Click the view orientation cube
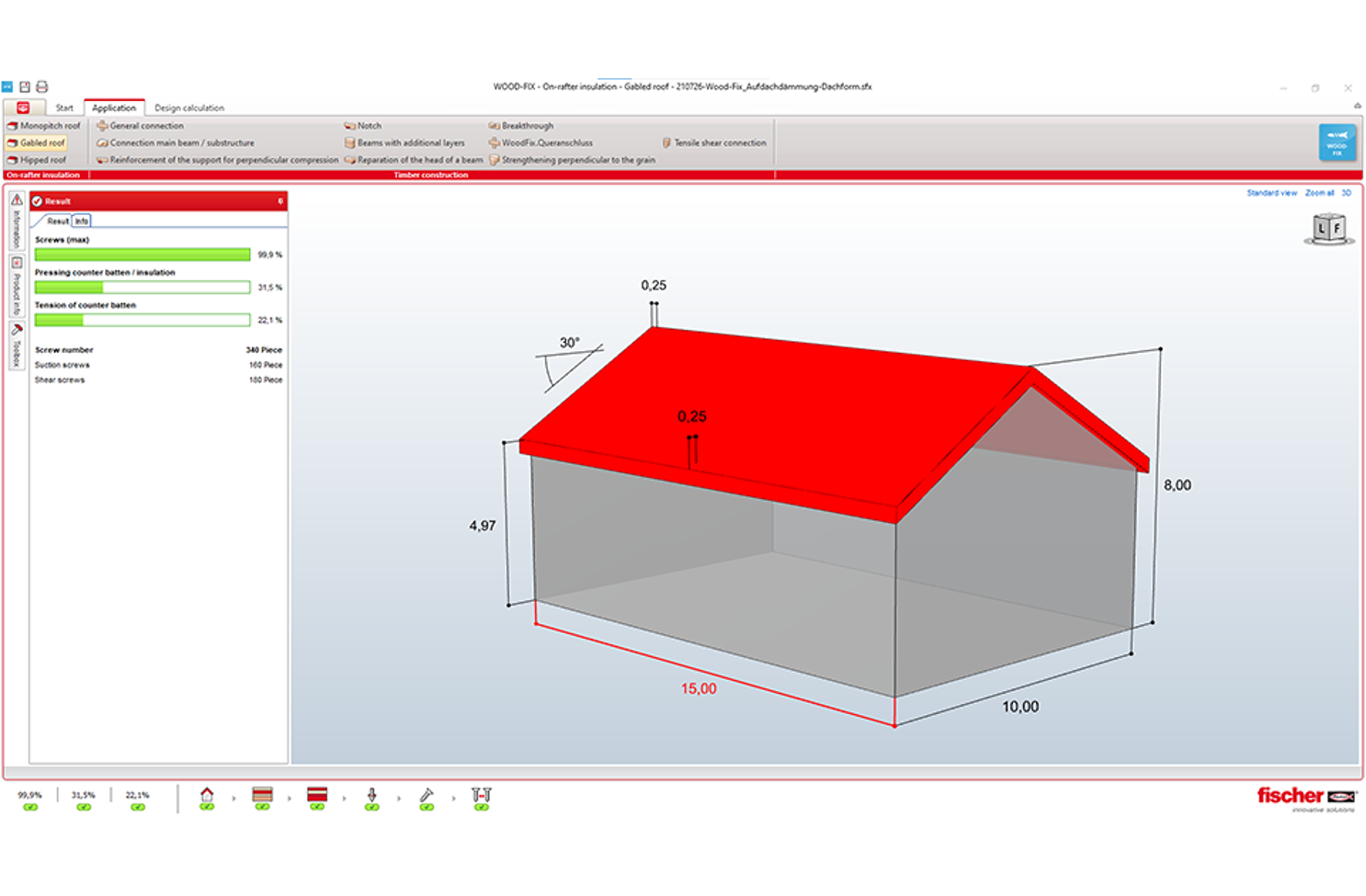 point(1328,228)
